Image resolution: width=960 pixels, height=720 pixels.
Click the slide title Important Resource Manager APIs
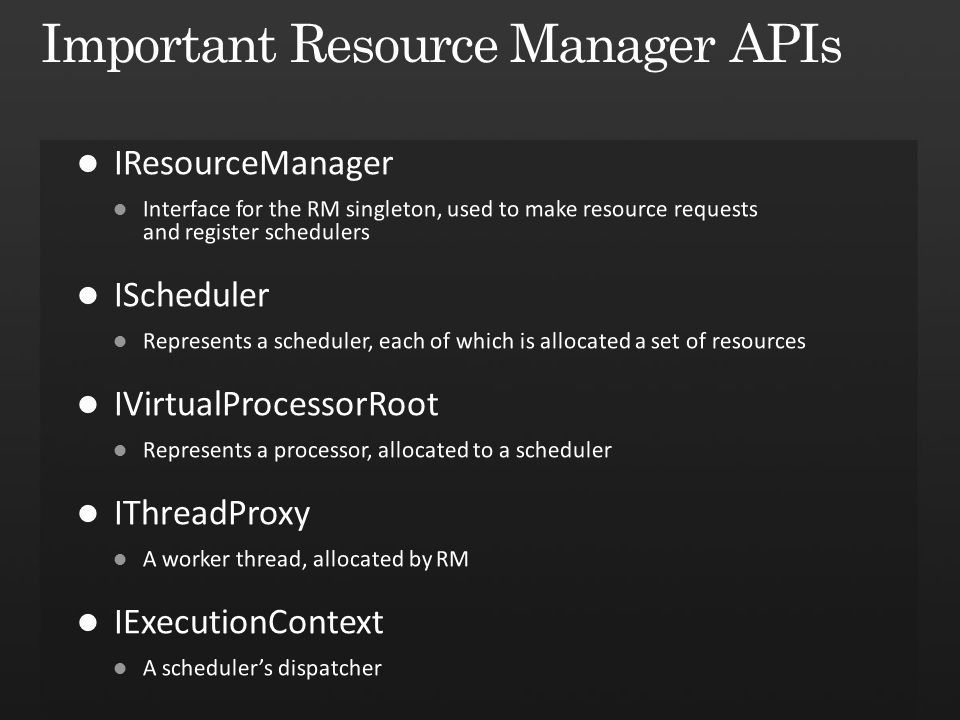(441, 45)
